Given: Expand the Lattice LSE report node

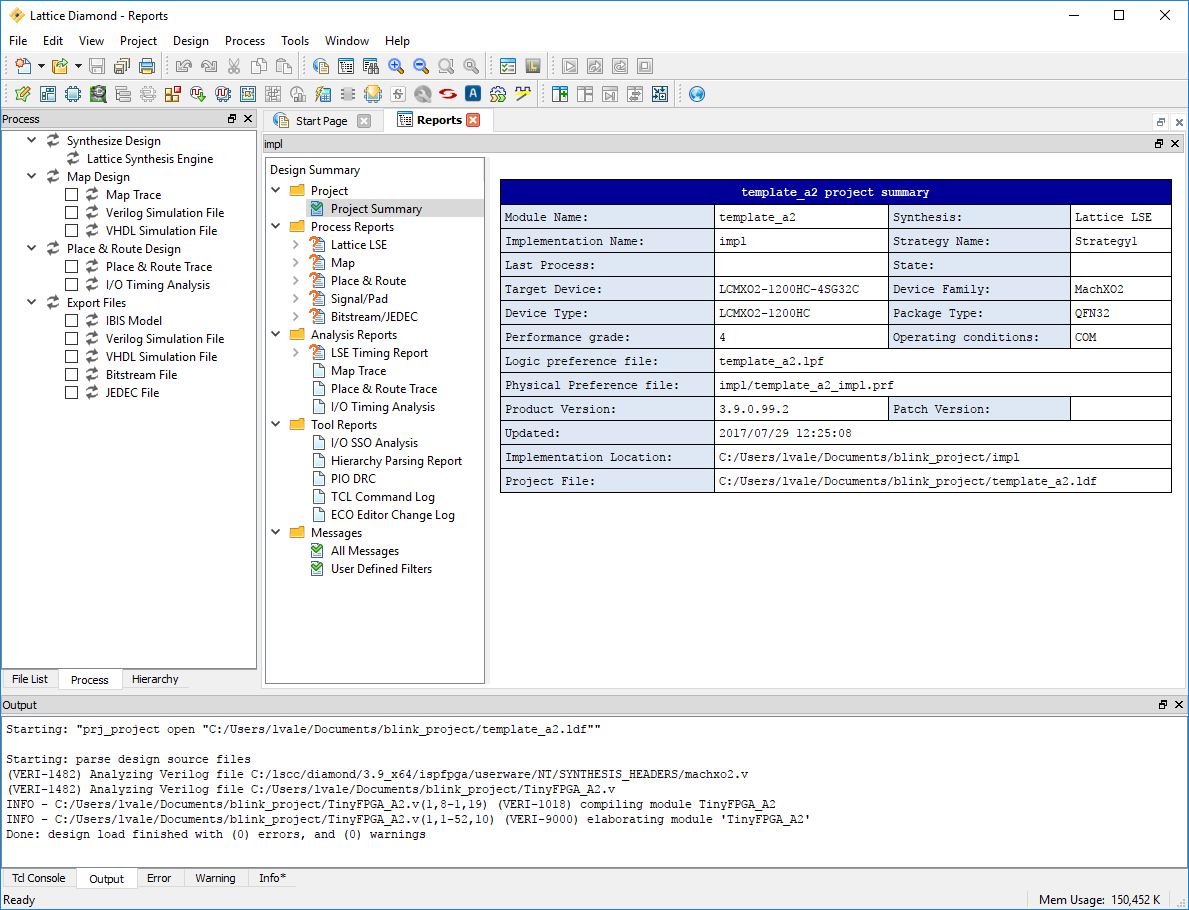Looking at the screenshot, I should pyautogui.click(x=296, y=245).
